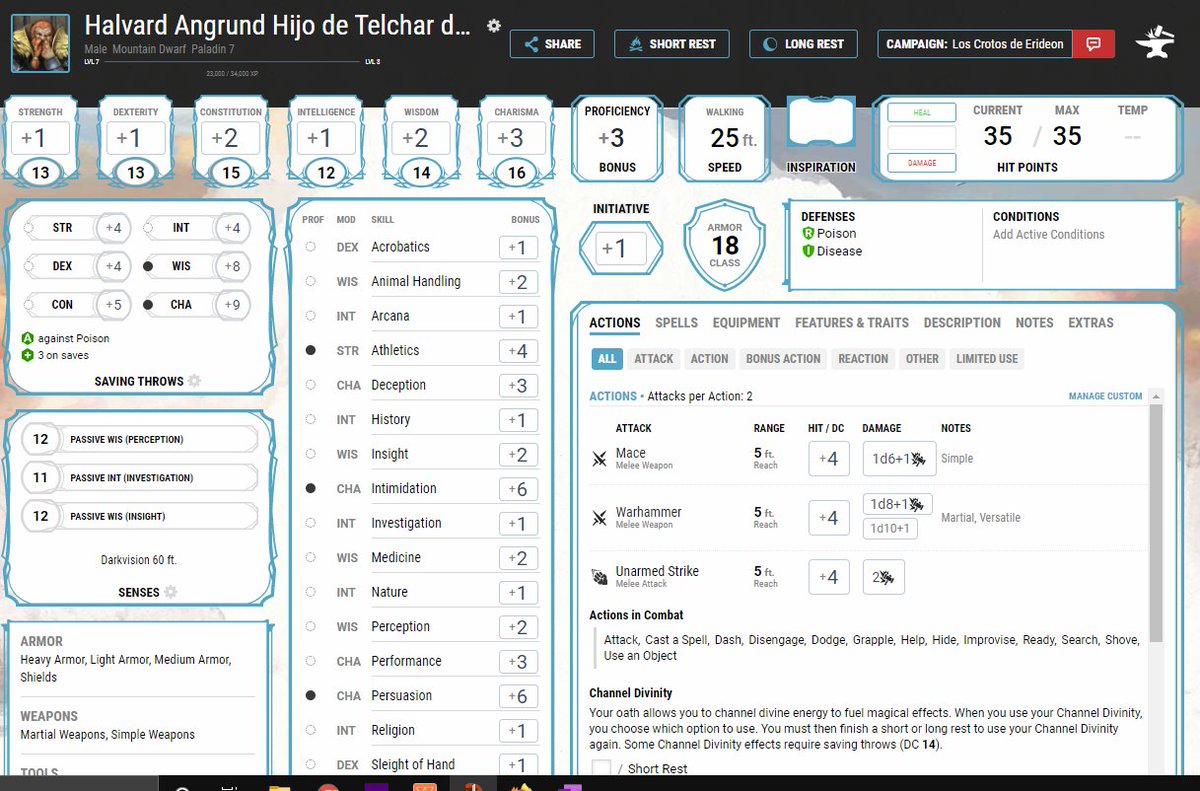The width and height of the screenshot is (1200, 791).
Task: Click the D&D Beyond anvil logo
Action: pos(1156,43)
